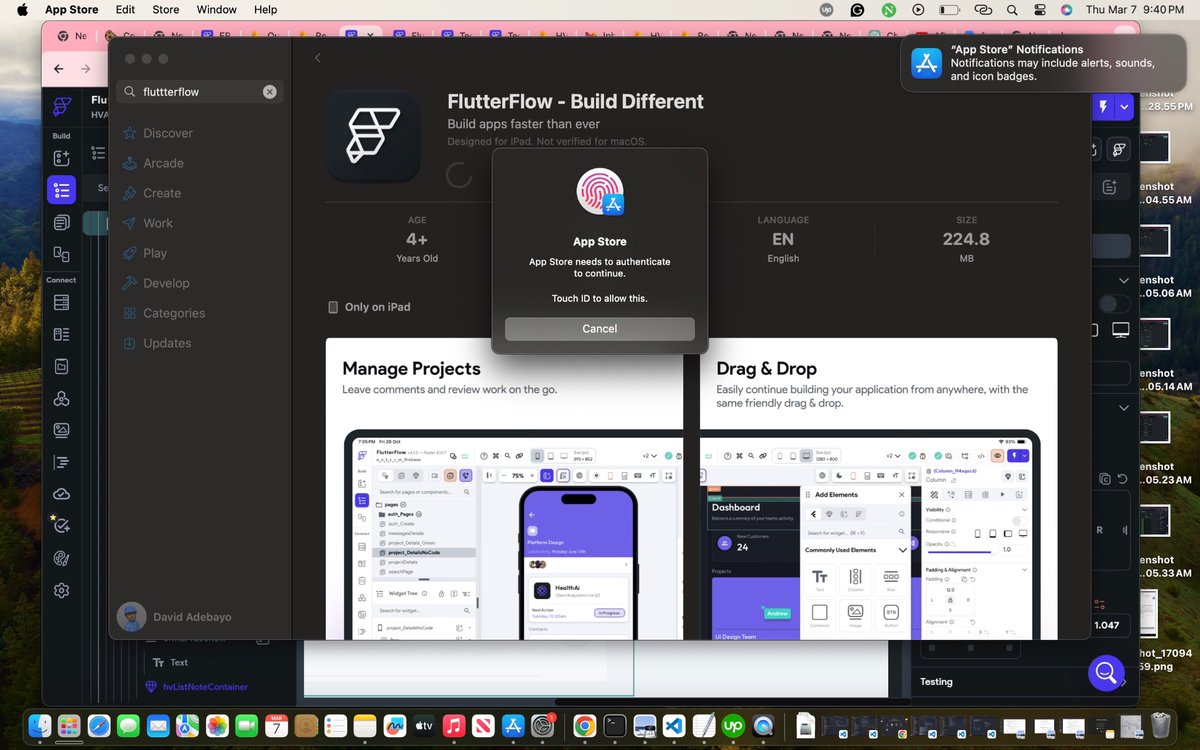Click the App Store Notifications banner
Screen dimensions: 1200x750
coord(1043,63)
